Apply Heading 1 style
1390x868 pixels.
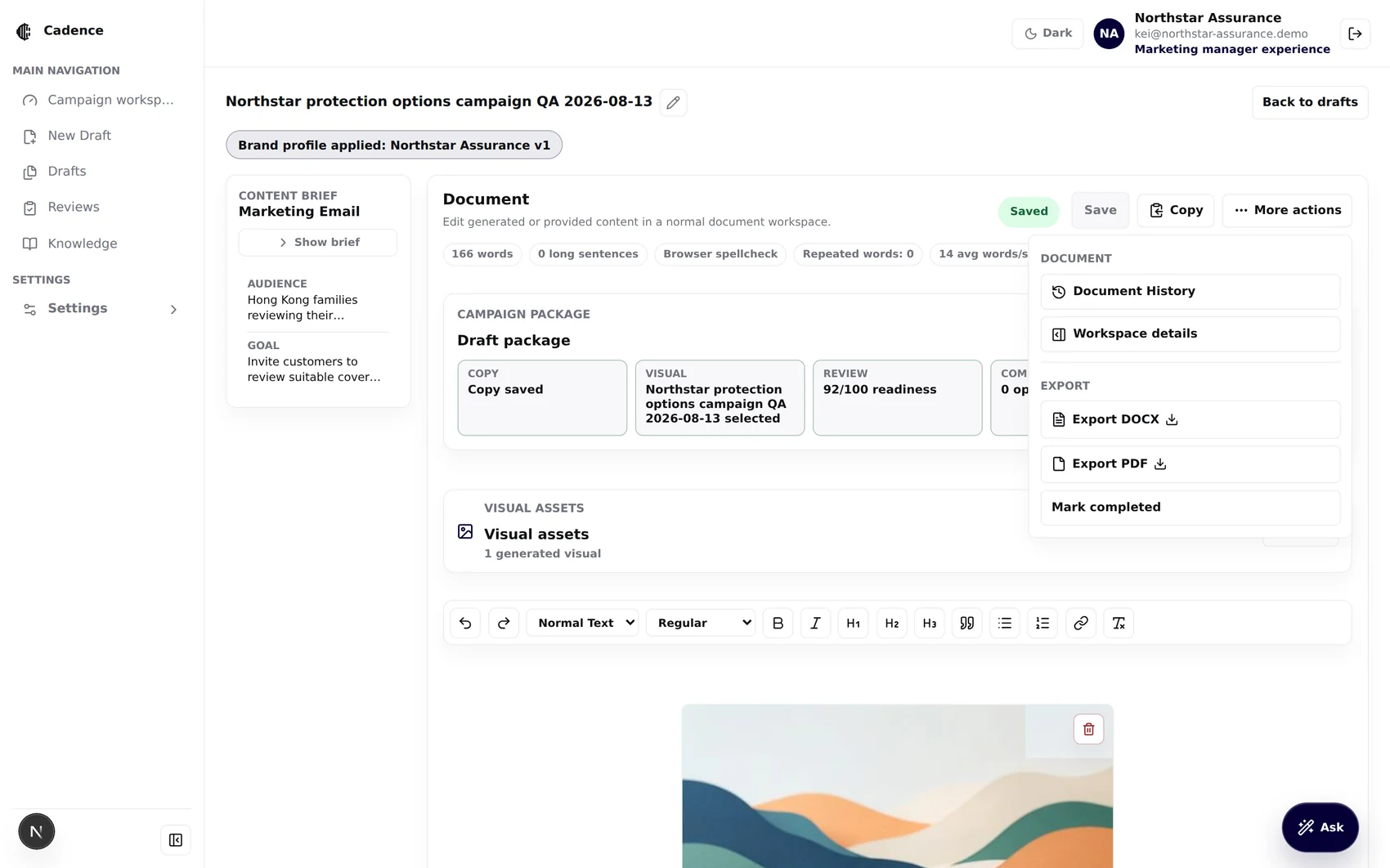(x=853, y=623)
